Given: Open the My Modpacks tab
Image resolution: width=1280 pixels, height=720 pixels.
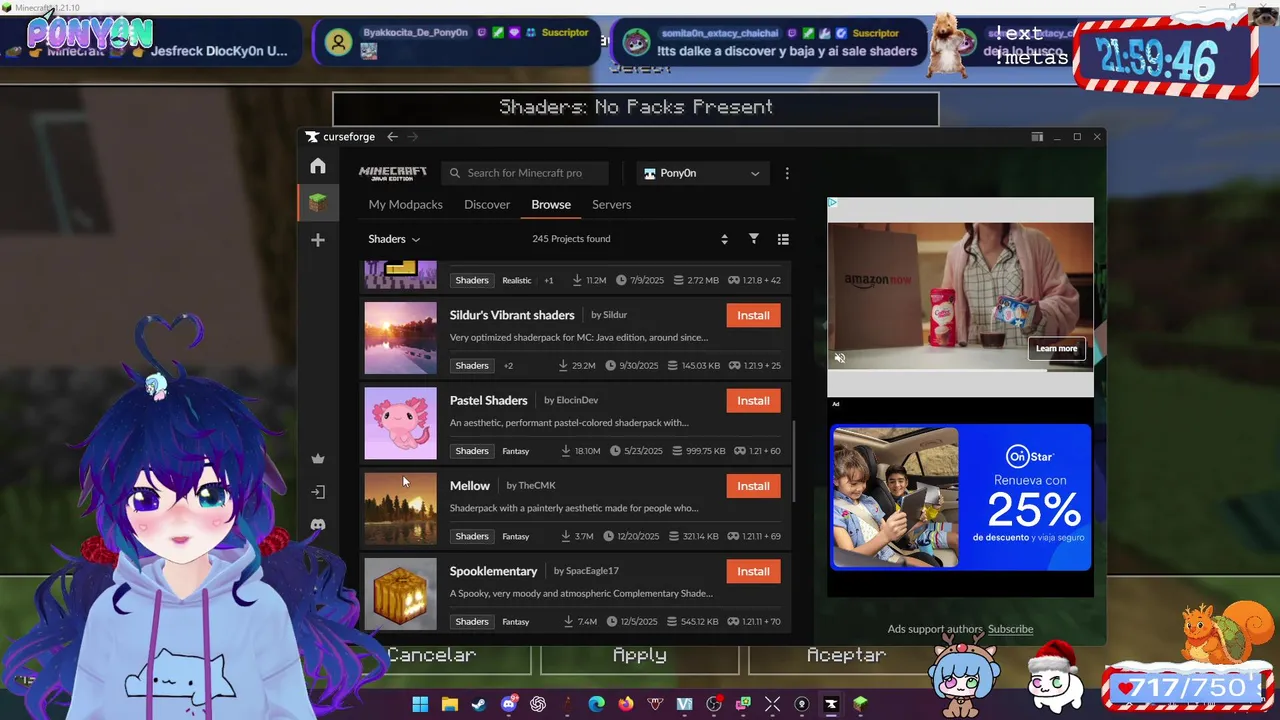Looking at the screenshot, I should (x=405, y=204).
